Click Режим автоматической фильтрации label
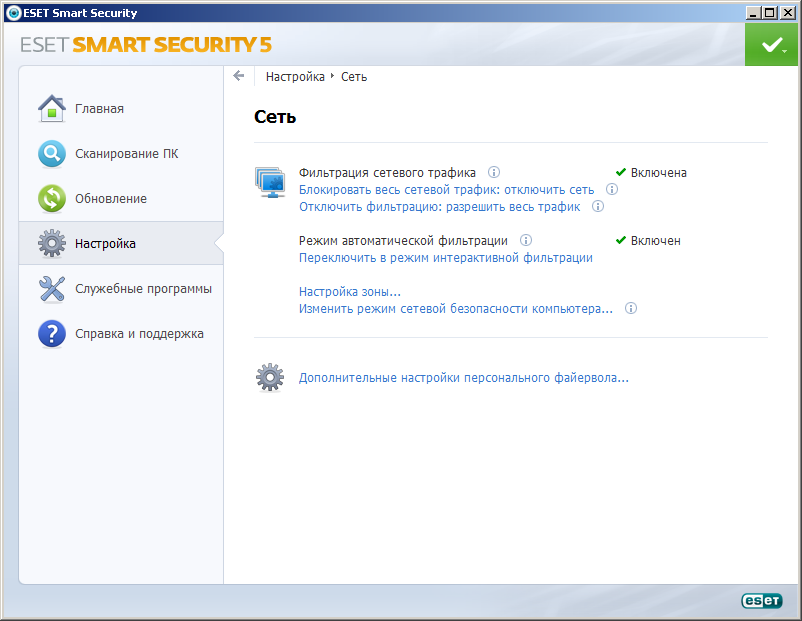 (x=403, y=241)
